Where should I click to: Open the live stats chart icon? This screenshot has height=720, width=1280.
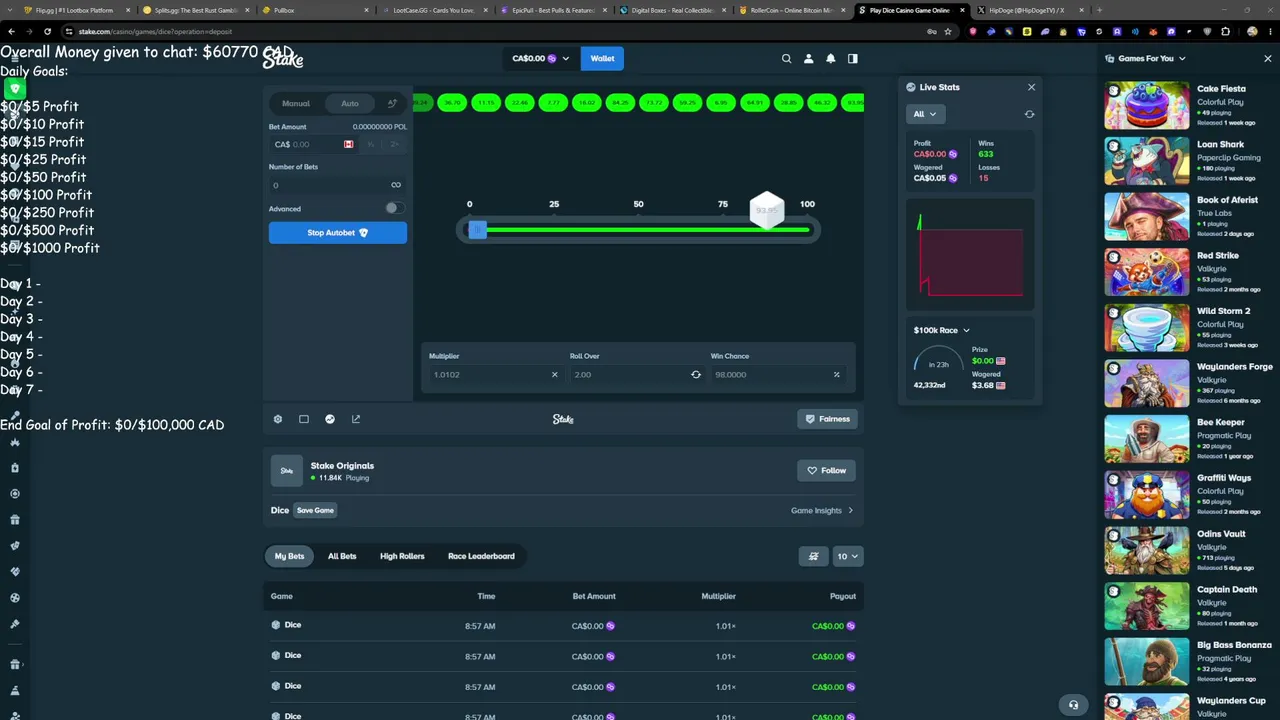330,419
